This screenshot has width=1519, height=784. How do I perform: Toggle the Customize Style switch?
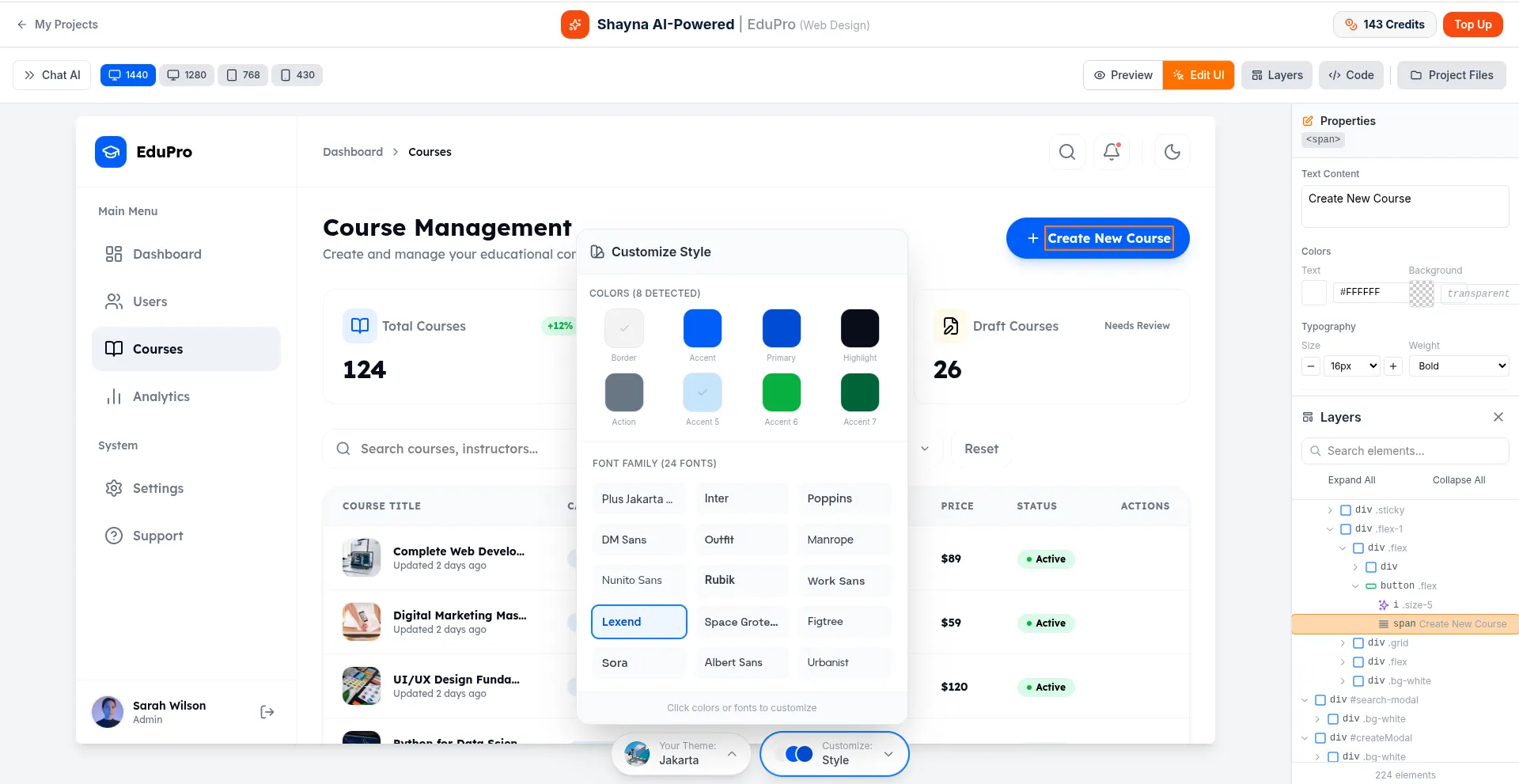pos(798,754)
